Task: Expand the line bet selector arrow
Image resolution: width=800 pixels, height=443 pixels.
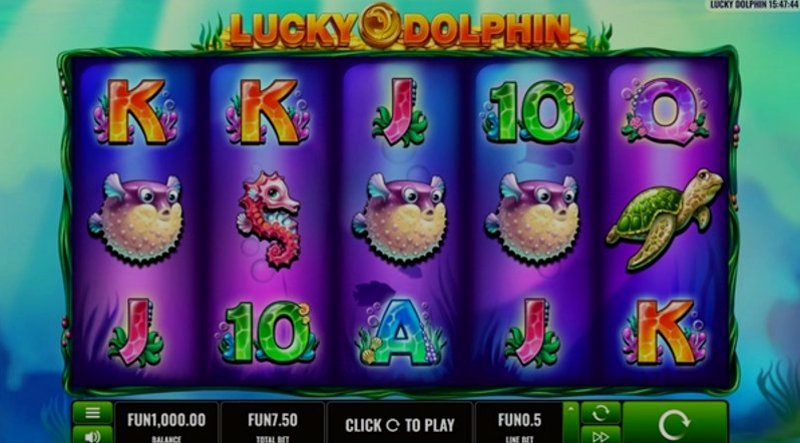Action: point(570,422)
